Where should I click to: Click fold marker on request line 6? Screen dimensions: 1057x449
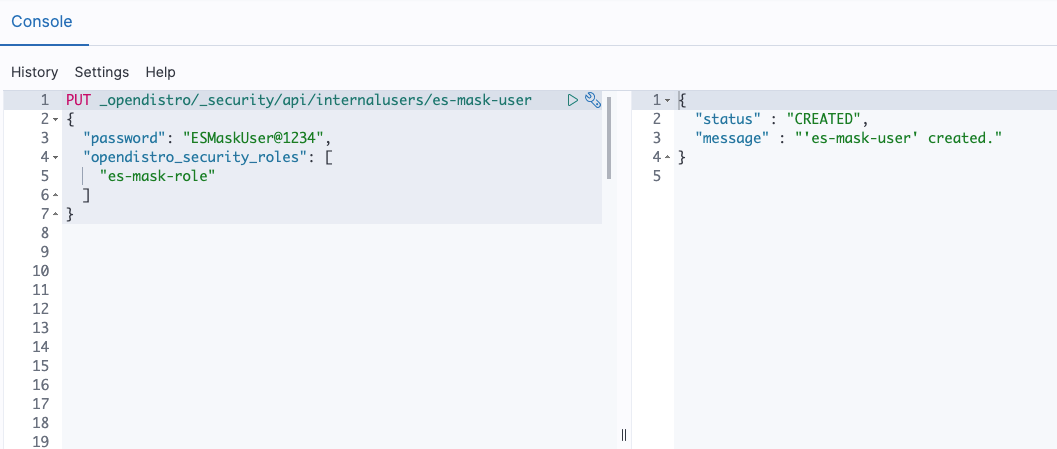(x=55, y=196)
